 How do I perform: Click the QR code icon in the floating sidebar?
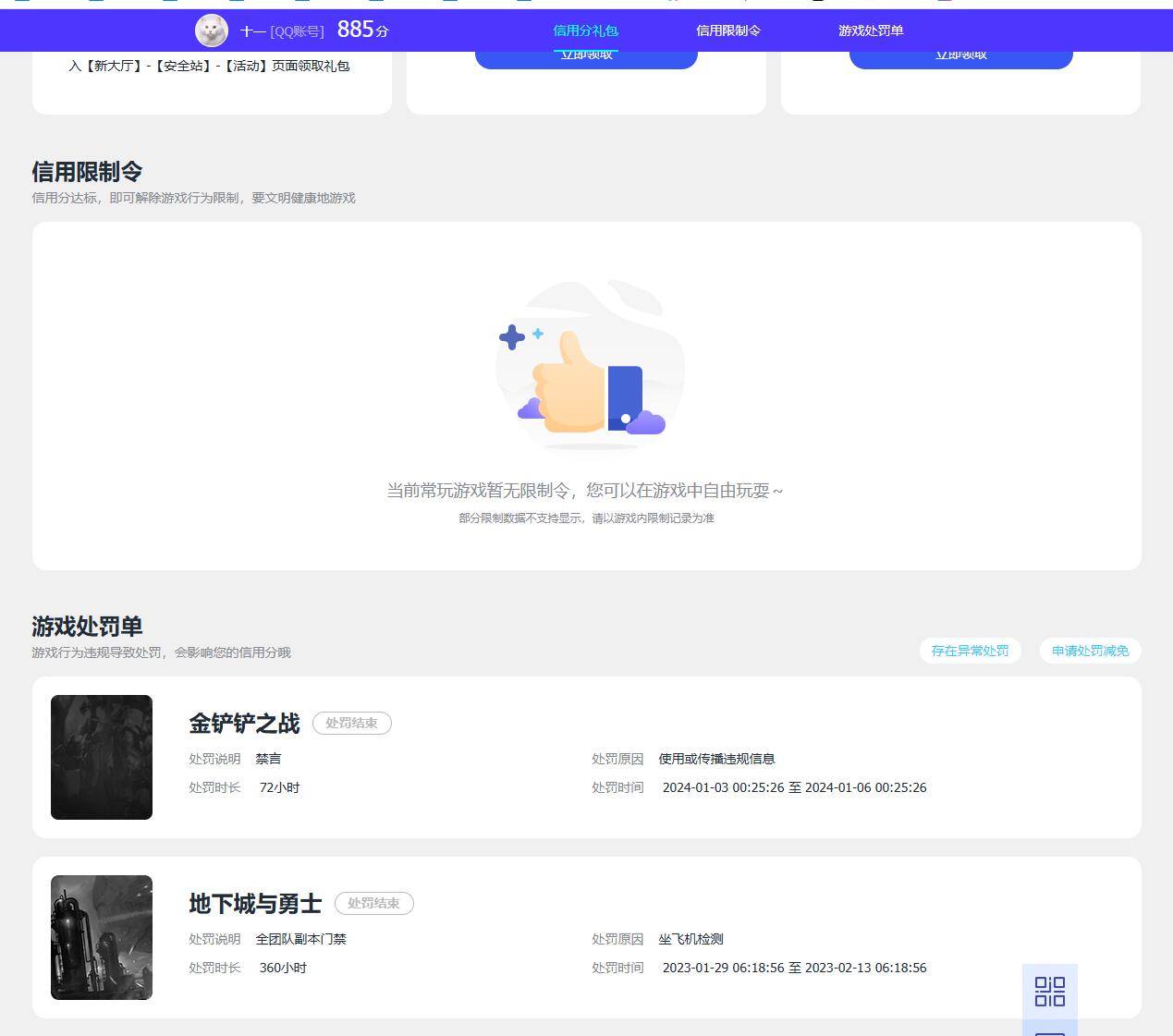click(1050, 991)
